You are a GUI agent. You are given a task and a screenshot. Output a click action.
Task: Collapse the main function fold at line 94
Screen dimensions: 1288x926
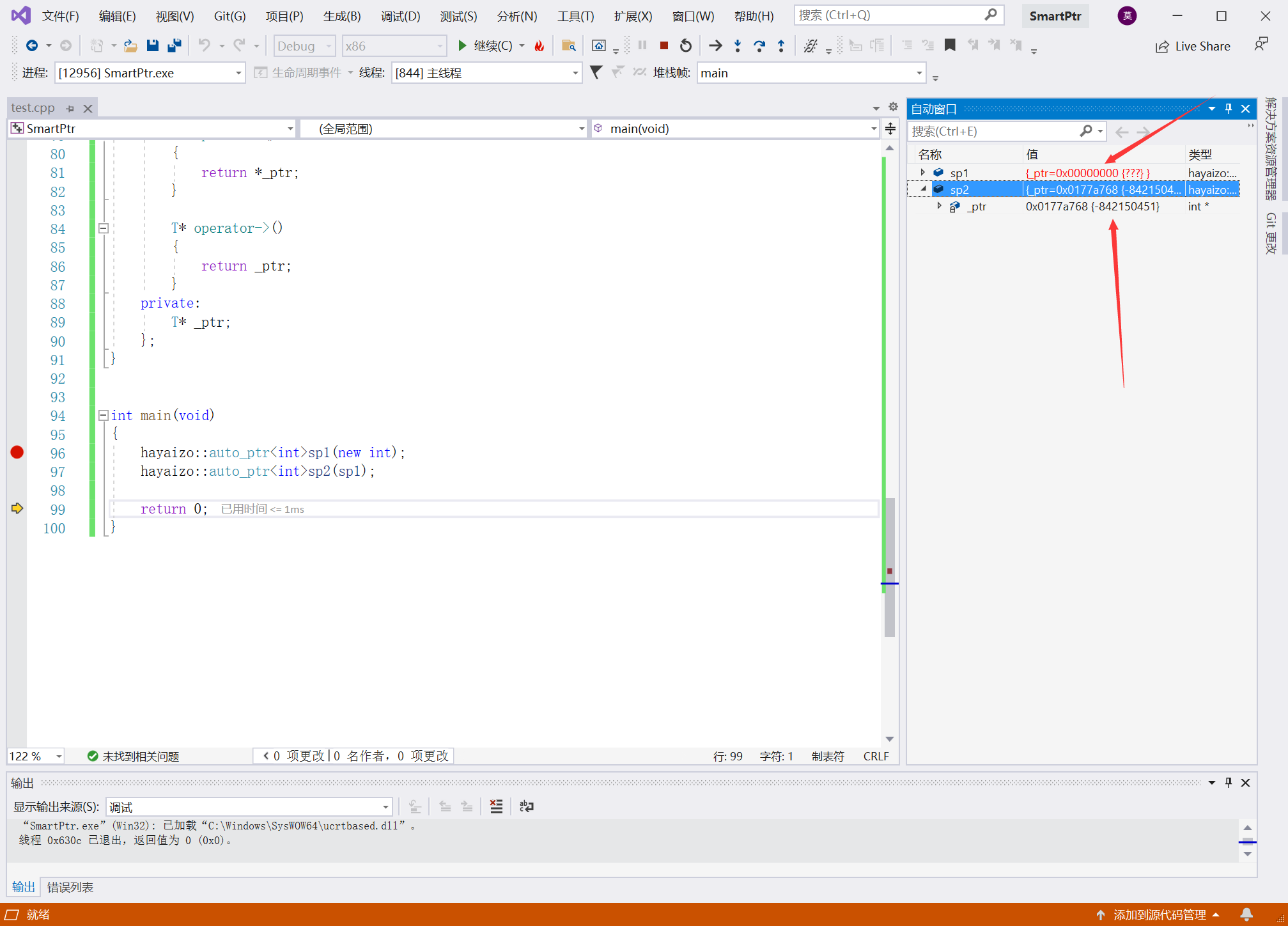coord(103,416)
